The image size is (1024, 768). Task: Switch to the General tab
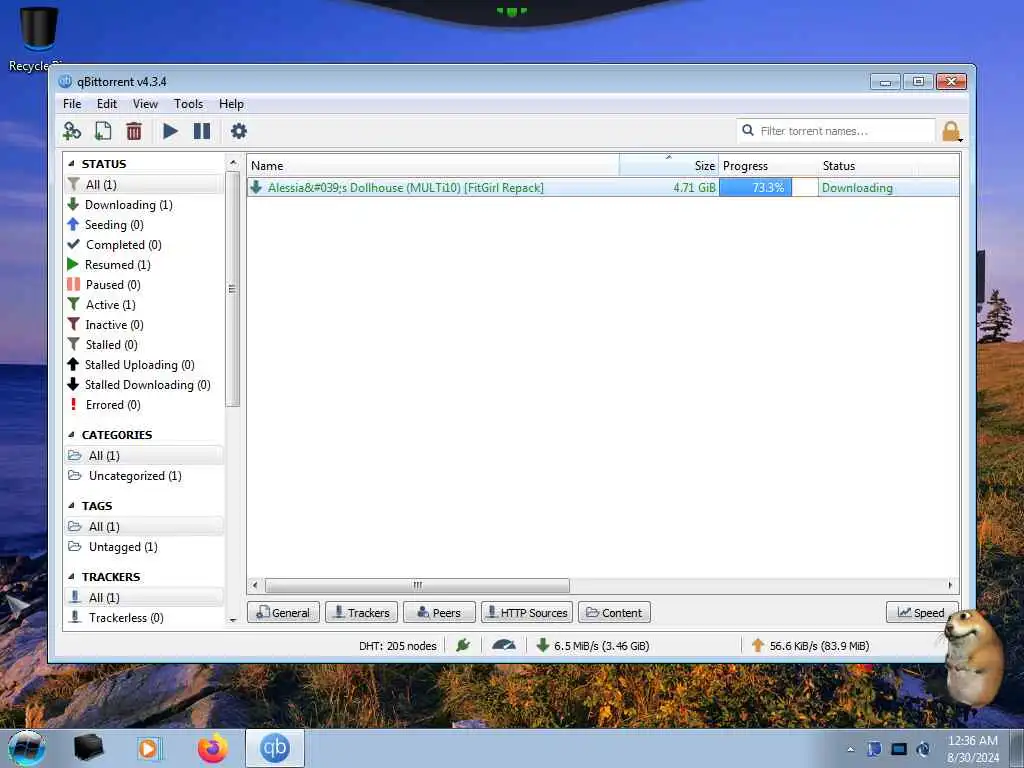point(283,613)
